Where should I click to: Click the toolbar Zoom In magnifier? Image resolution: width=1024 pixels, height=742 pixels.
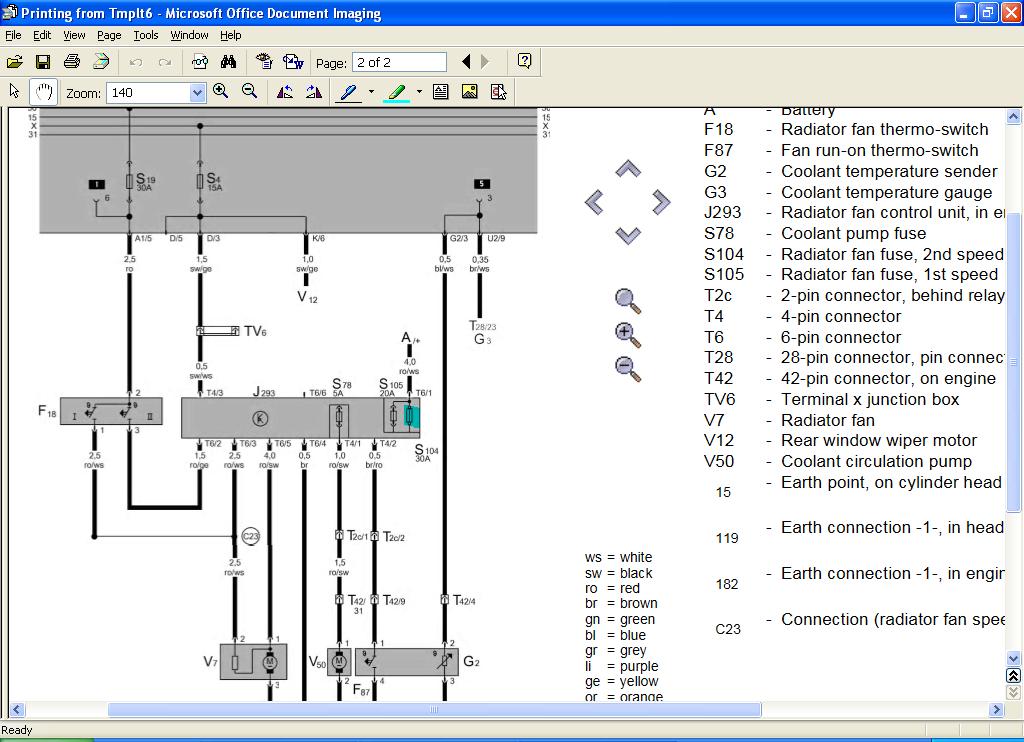pos(221,92)
